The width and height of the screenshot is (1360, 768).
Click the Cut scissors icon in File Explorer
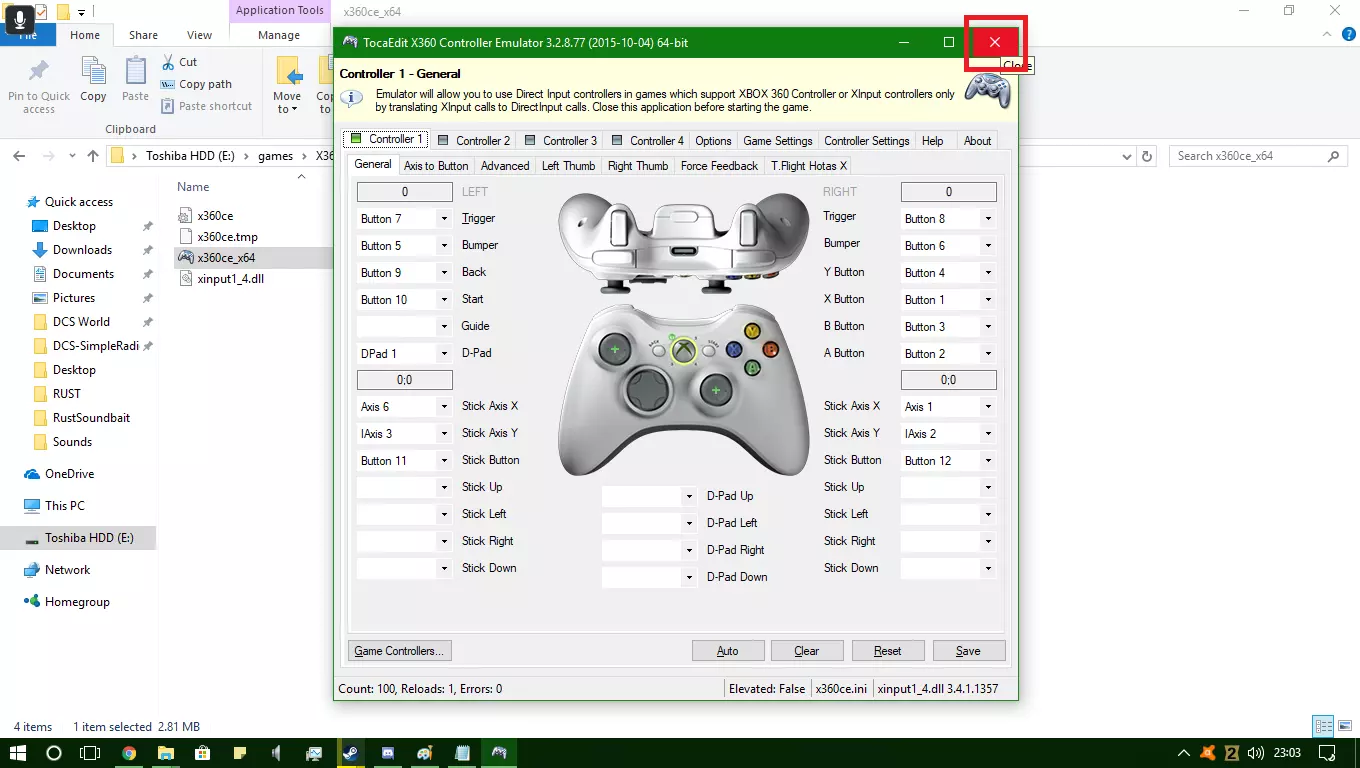pos(167,62)
